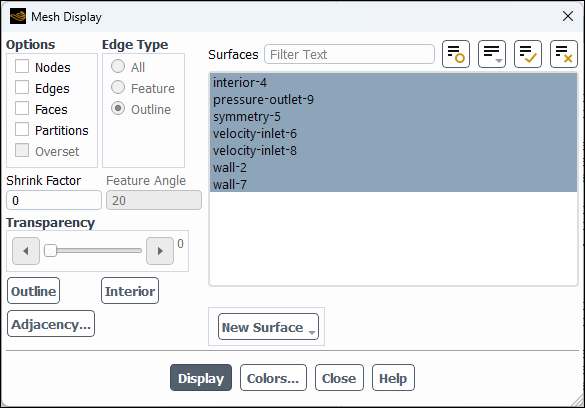The height and width of the screenshot is (408, 585).
Task: Select velocity-inlet-8 surface
Action: (x=393, y=150)
